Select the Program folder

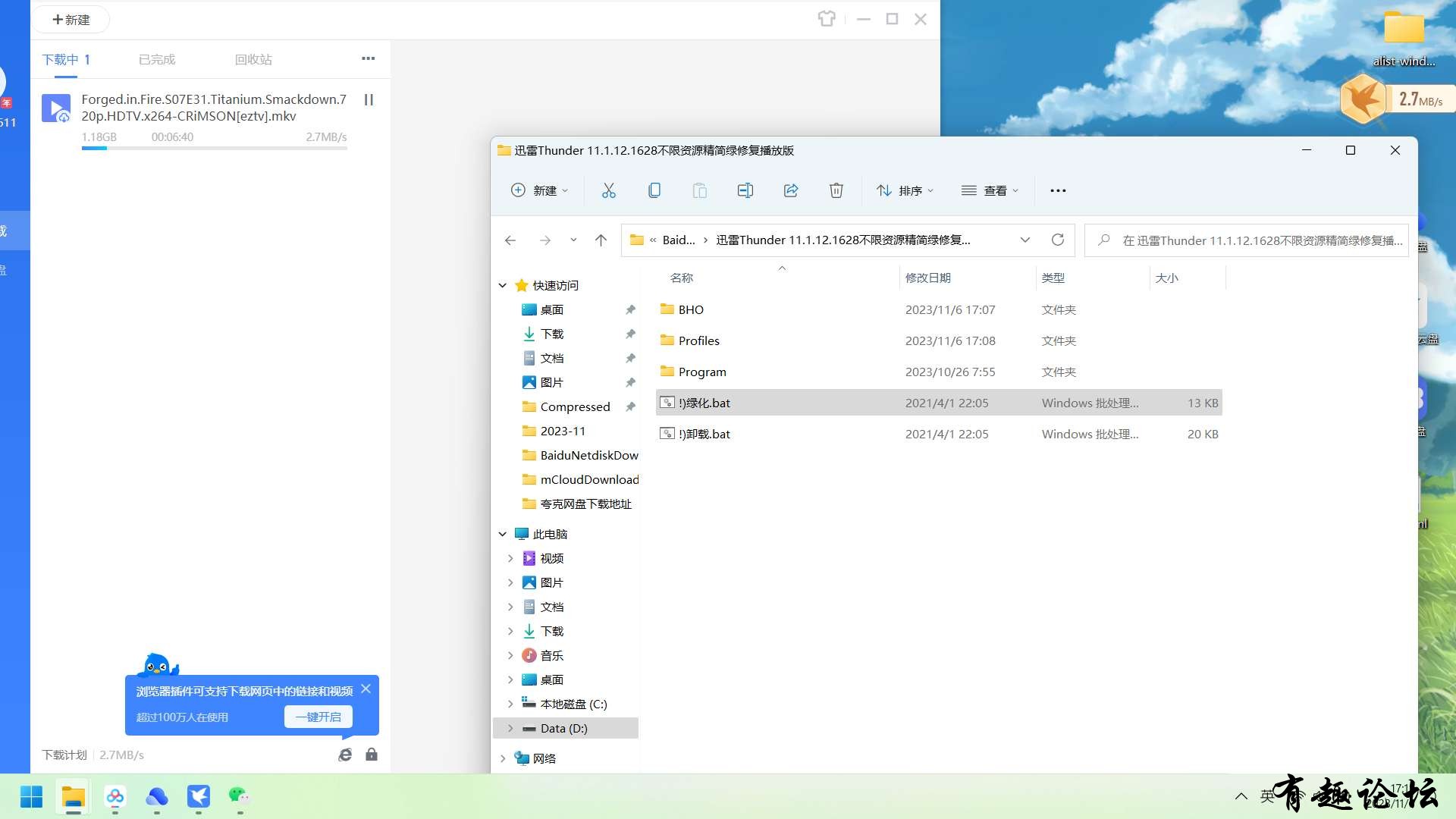(939, 372)
